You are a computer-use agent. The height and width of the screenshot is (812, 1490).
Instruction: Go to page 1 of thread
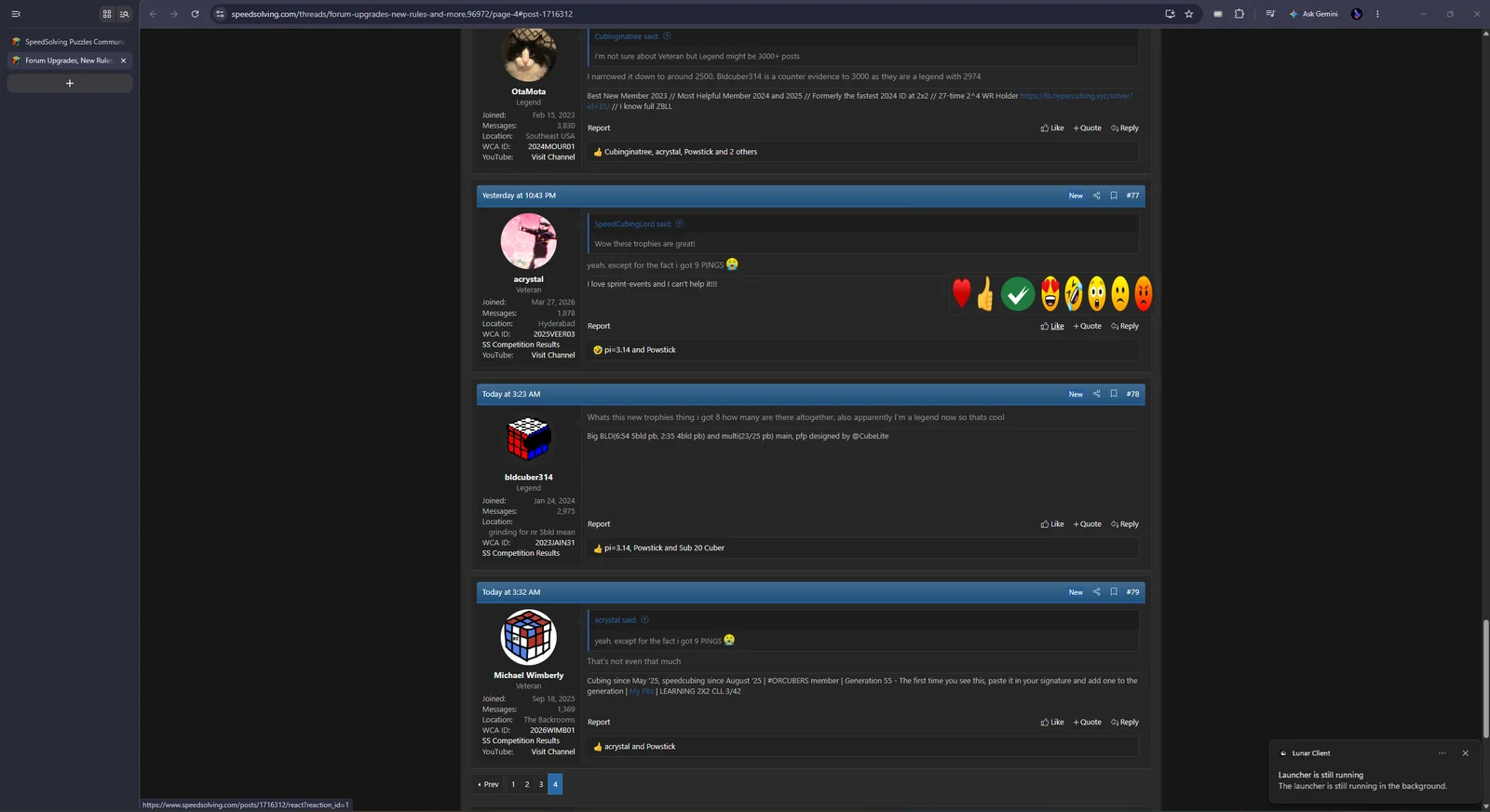(513, 784)
